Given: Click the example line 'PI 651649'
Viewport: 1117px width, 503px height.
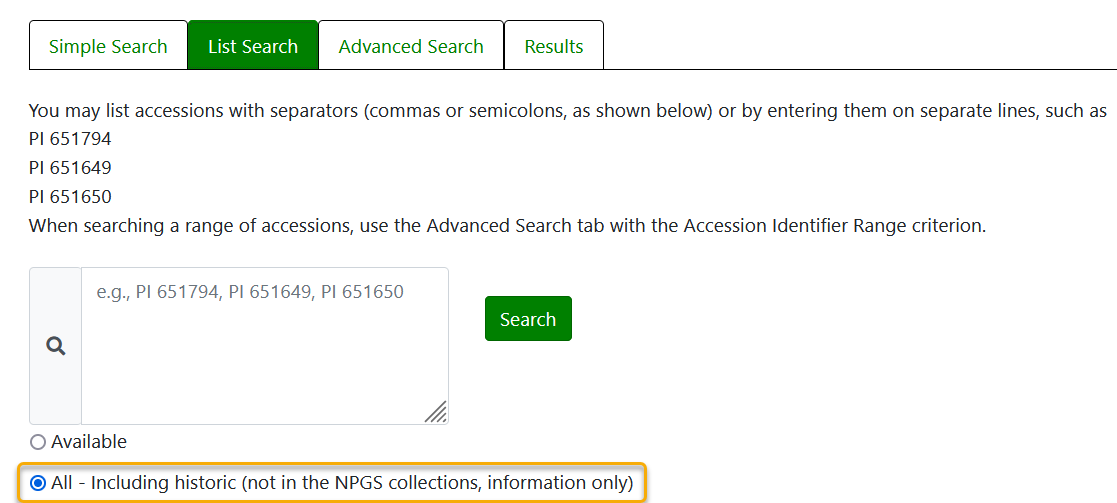Looking at the screenshot, I should point(70,168).
